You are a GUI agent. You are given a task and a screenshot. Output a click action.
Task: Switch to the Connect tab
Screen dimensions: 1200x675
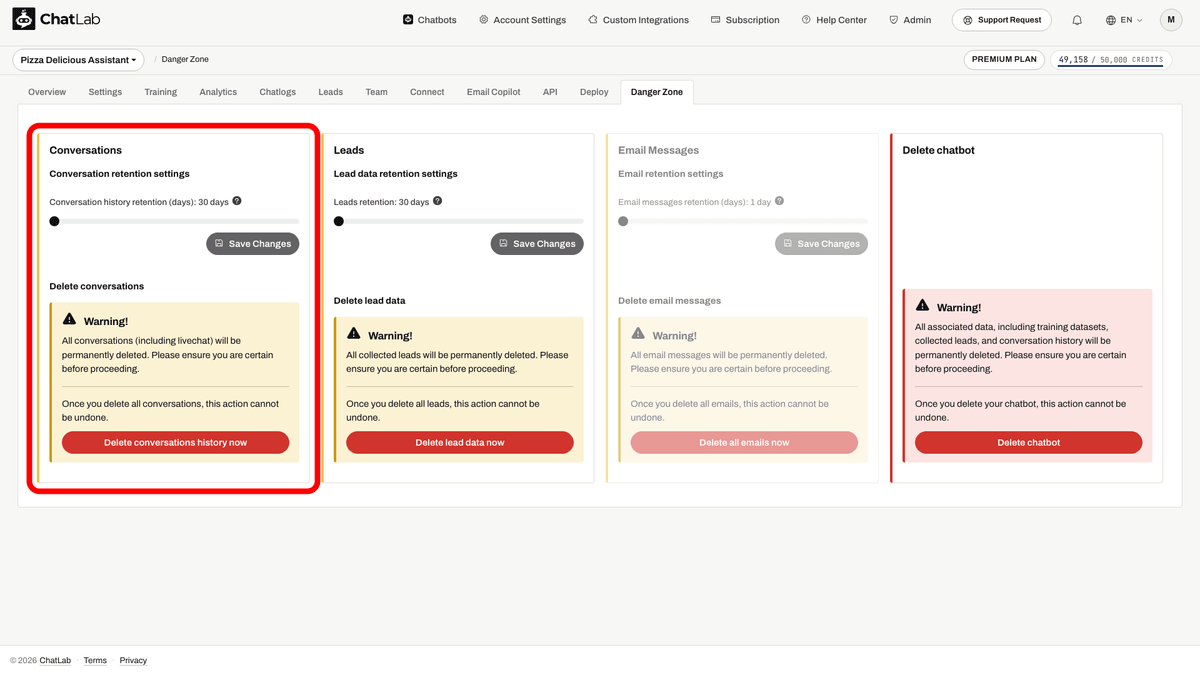[x=427, y=92]
